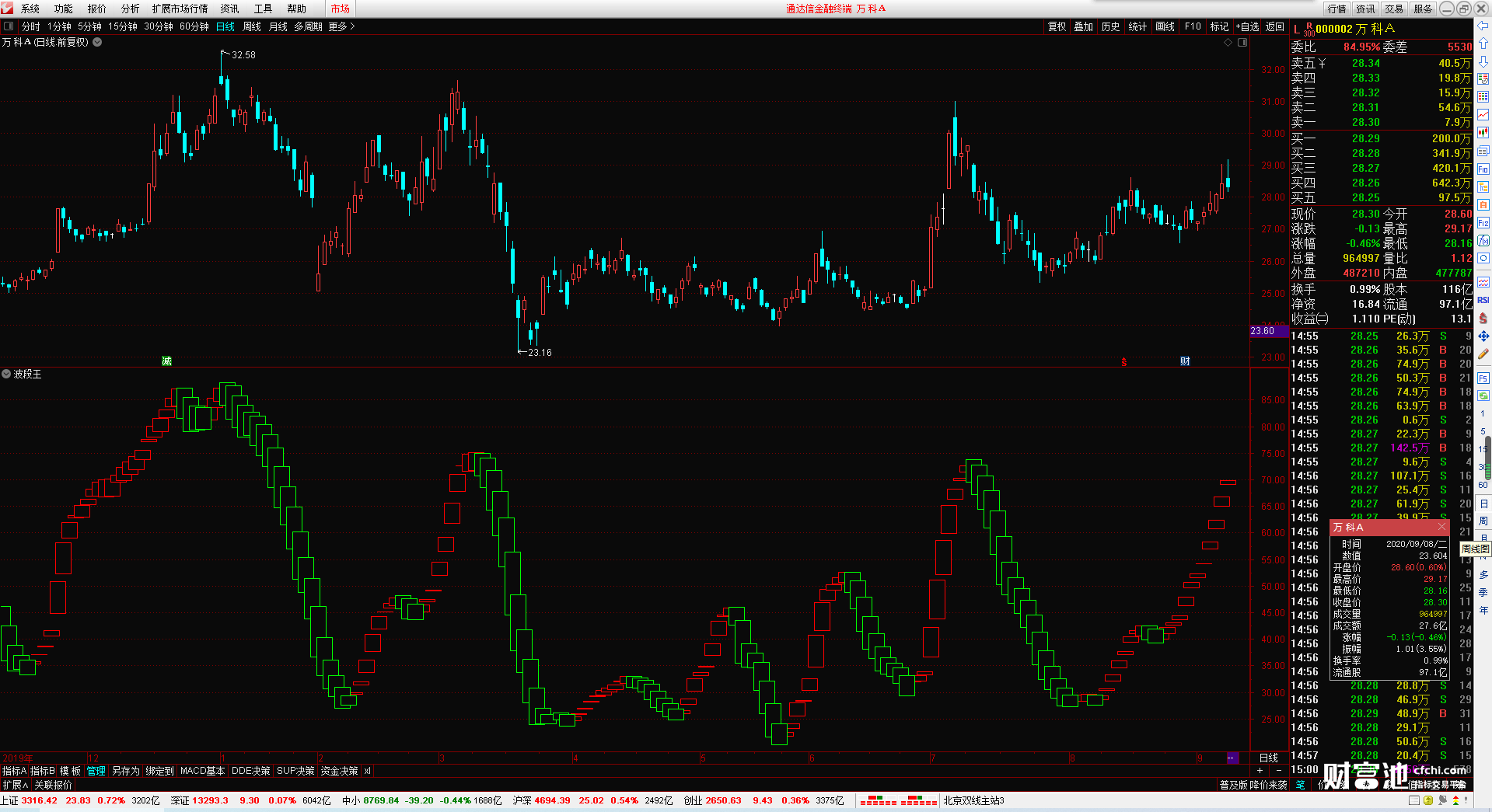Toggle the 万科A chart title round button
The height and width of the screenshot is (812, 1492).
pyautogui.click(x=97, y=43)
